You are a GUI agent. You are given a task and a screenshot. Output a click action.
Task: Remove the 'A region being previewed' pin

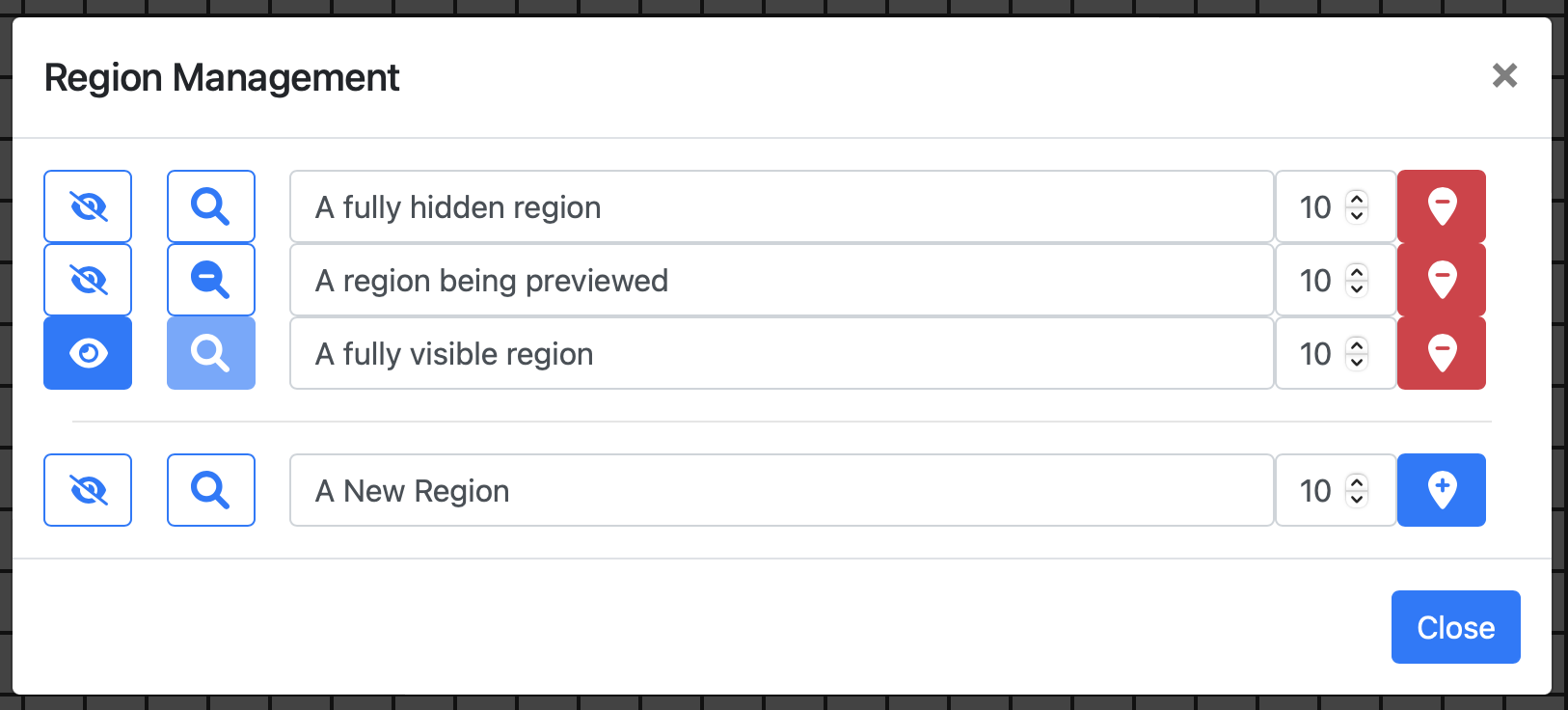1441,280
